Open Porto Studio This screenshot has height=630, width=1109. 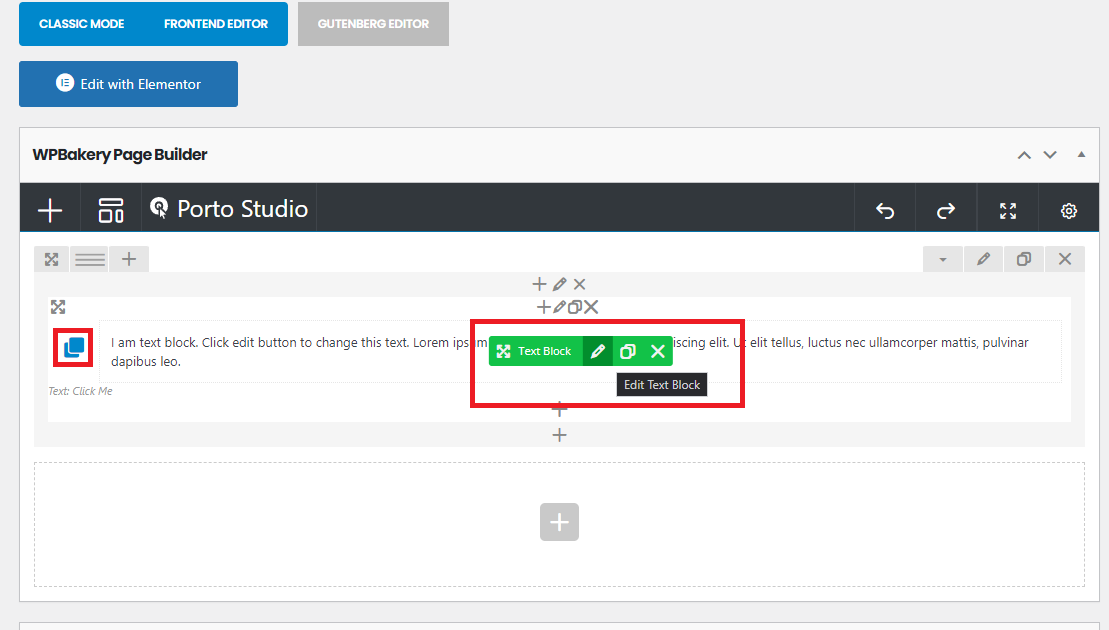pyautogui.click(x=229, y=209)
